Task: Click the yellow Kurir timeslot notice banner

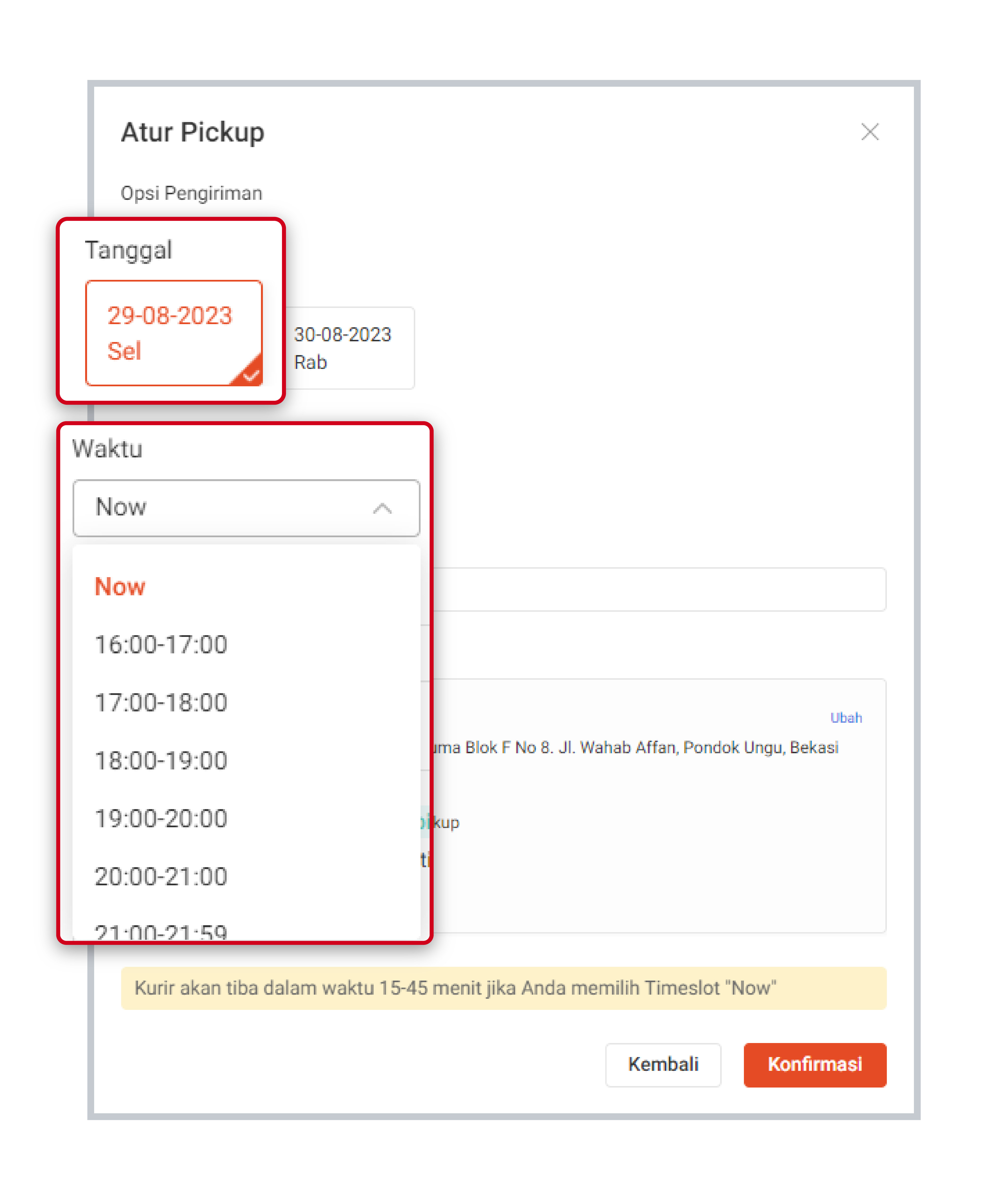Action: point(503,988)
